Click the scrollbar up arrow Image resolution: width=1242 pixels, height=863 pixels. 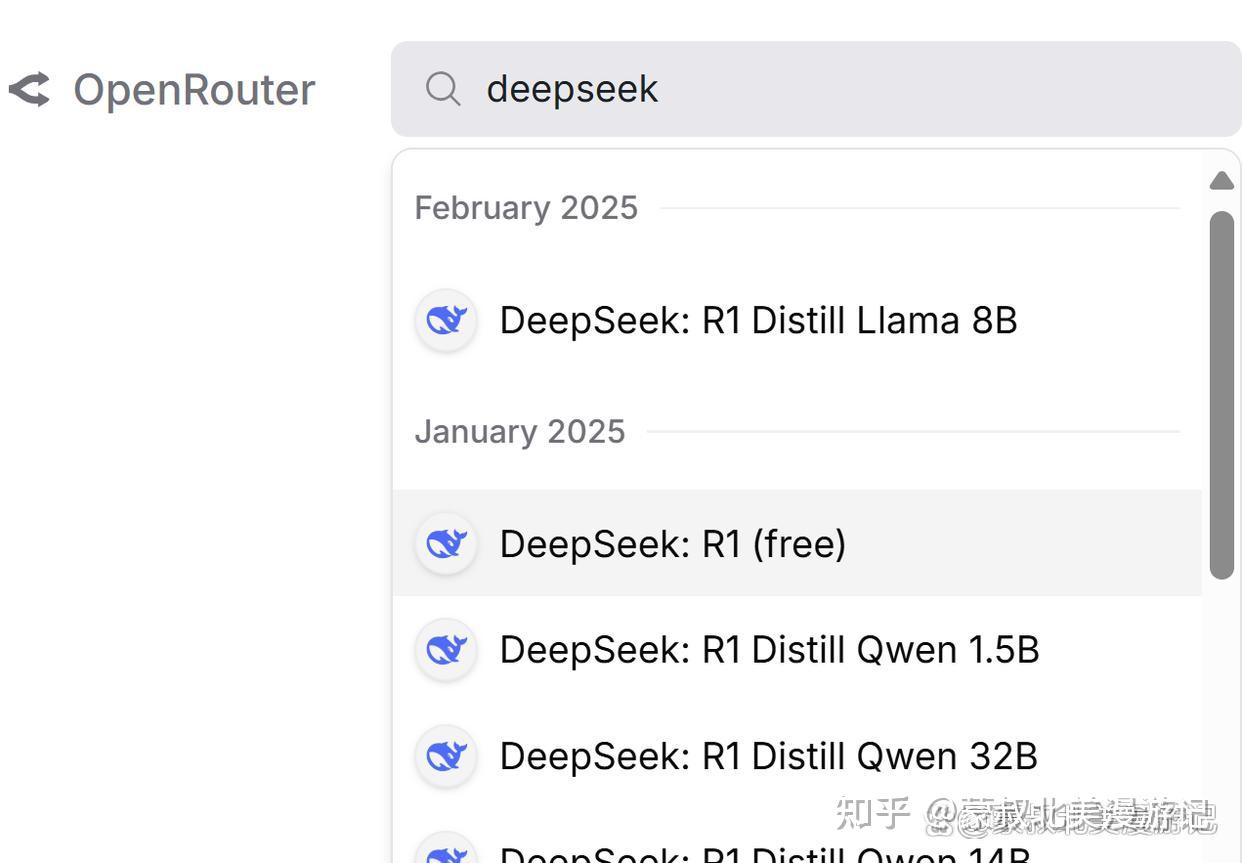1221,180
